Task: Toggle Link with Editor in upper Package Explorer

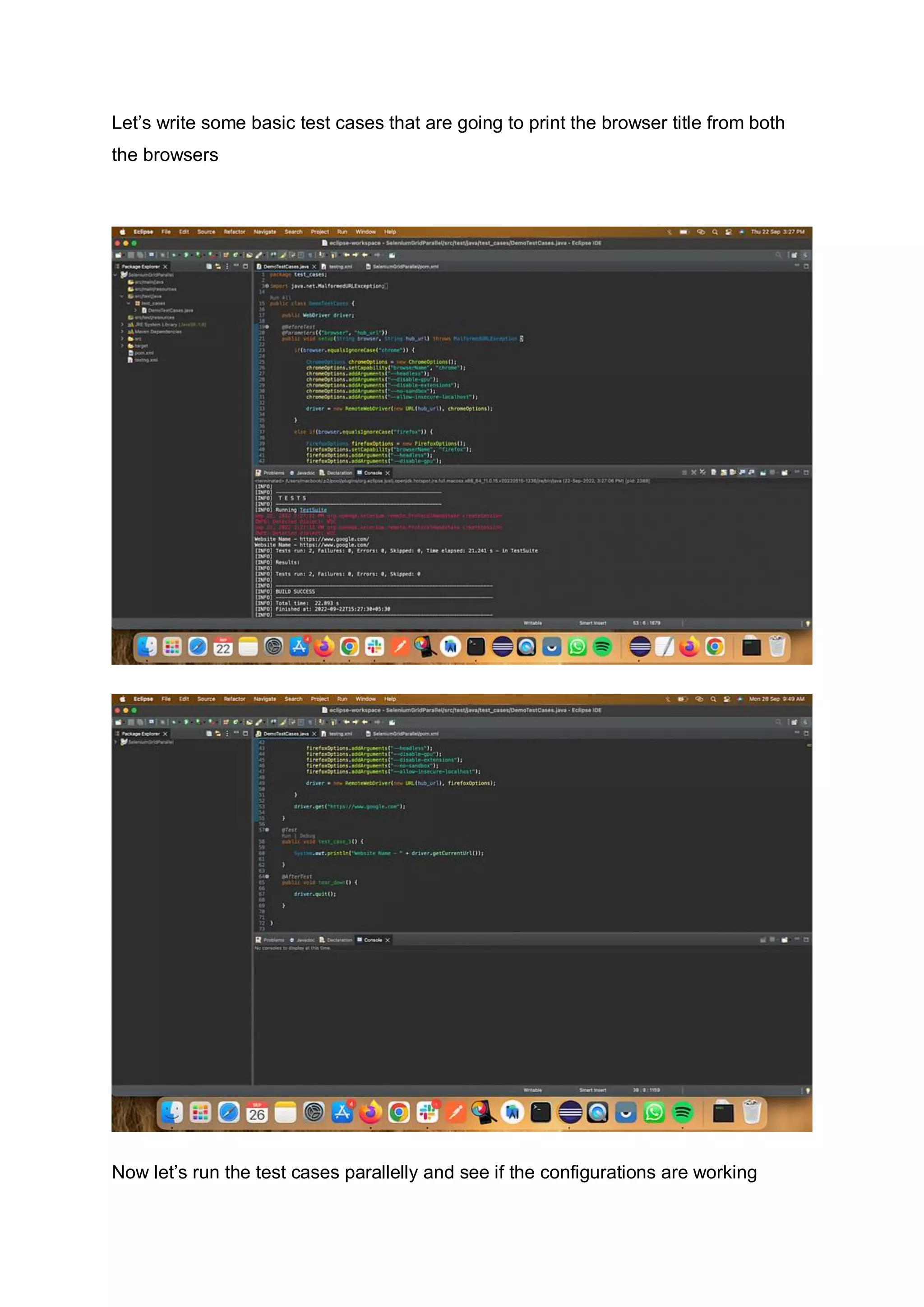Action: point(217,267)
